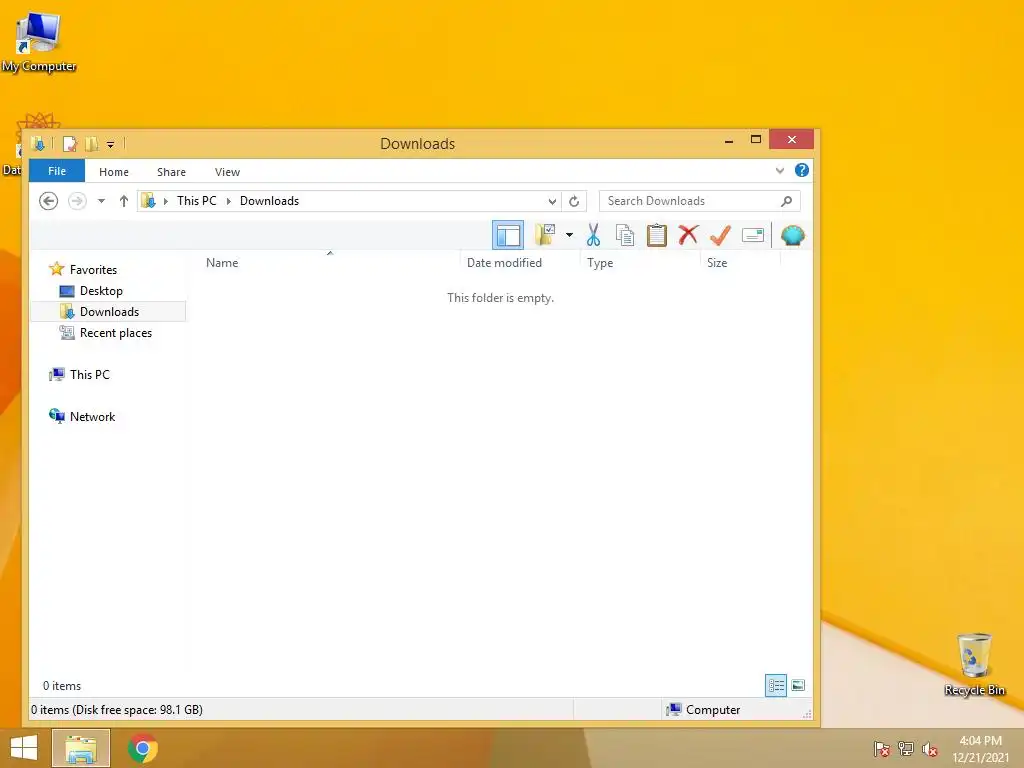Screen dimensions: 1024x768
Task: Go up one level with Up arrow
Action: click(x=123, y=201)
